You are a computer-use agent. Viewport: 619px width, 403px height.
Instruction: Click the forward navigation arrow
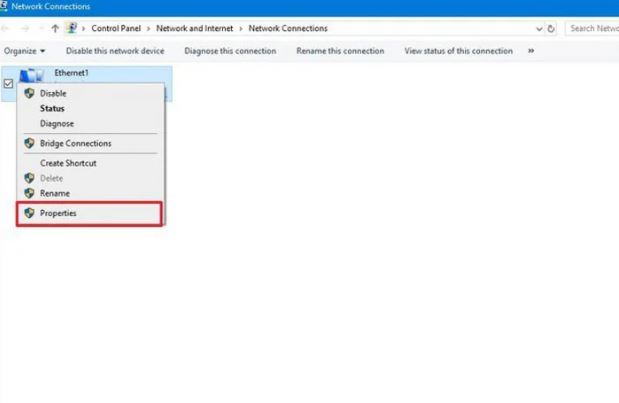(x=25, y=28)
